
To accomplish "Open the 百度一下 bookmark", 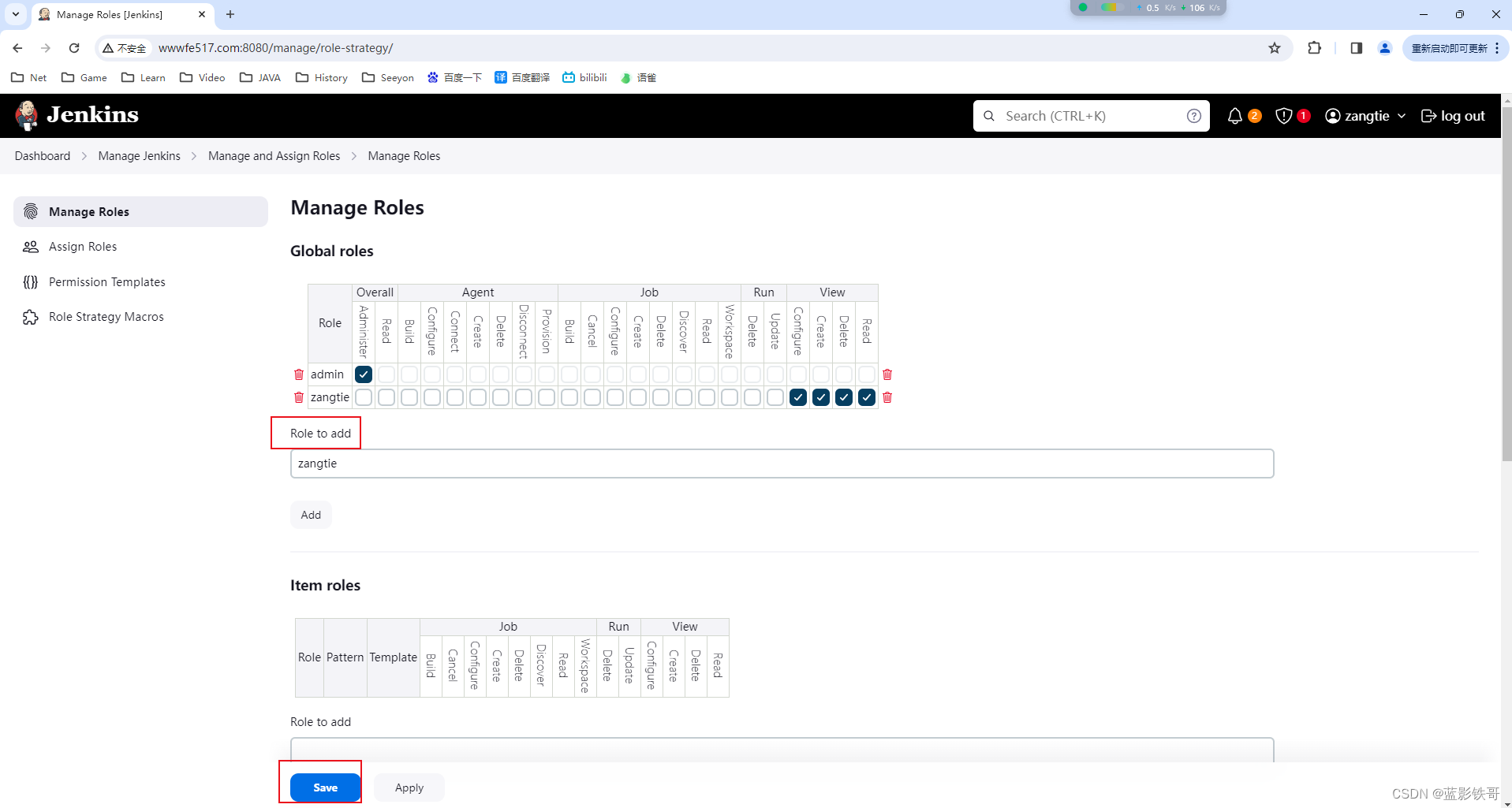I will click(x=454, y=77).
